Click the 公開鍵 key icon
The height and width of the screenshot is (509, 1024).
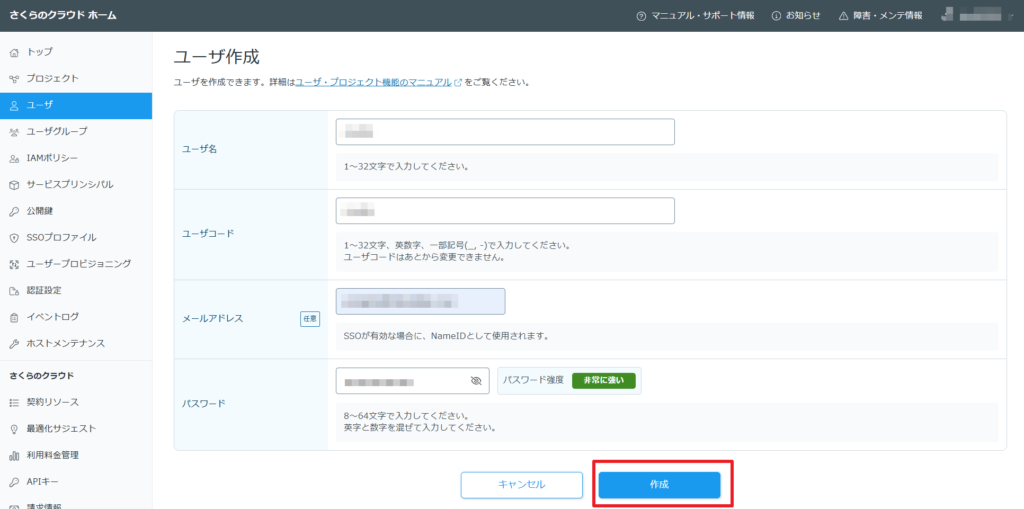coord(14,211)
